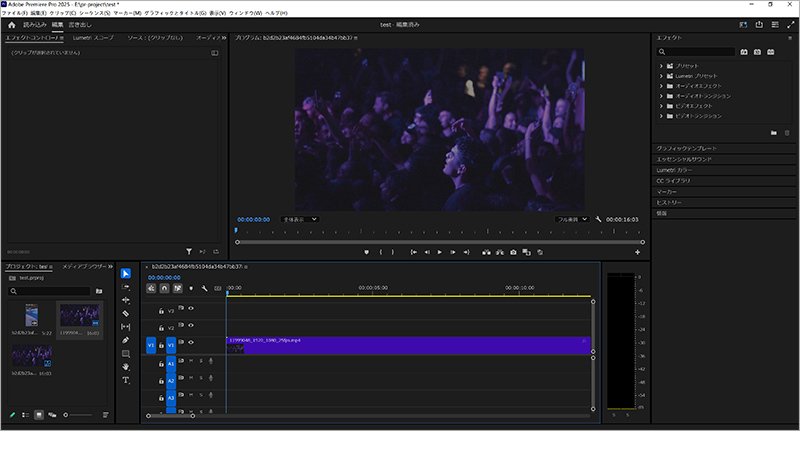Click the caption track options icon in timeline
800x451 pixels.
click(x=218, y=288)
